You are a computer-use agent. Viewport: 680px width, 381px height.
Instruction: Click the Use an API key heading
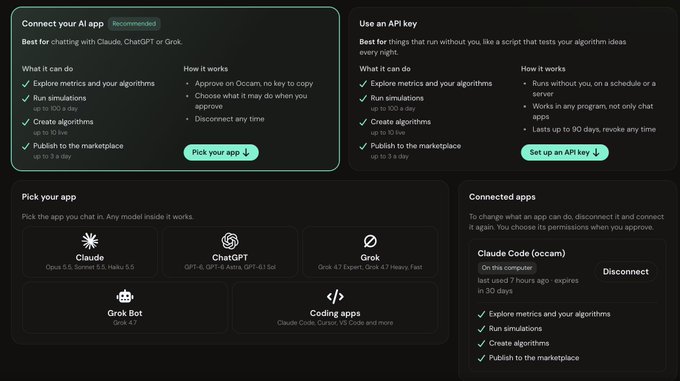pyautogui.click(x=388, y=24)
